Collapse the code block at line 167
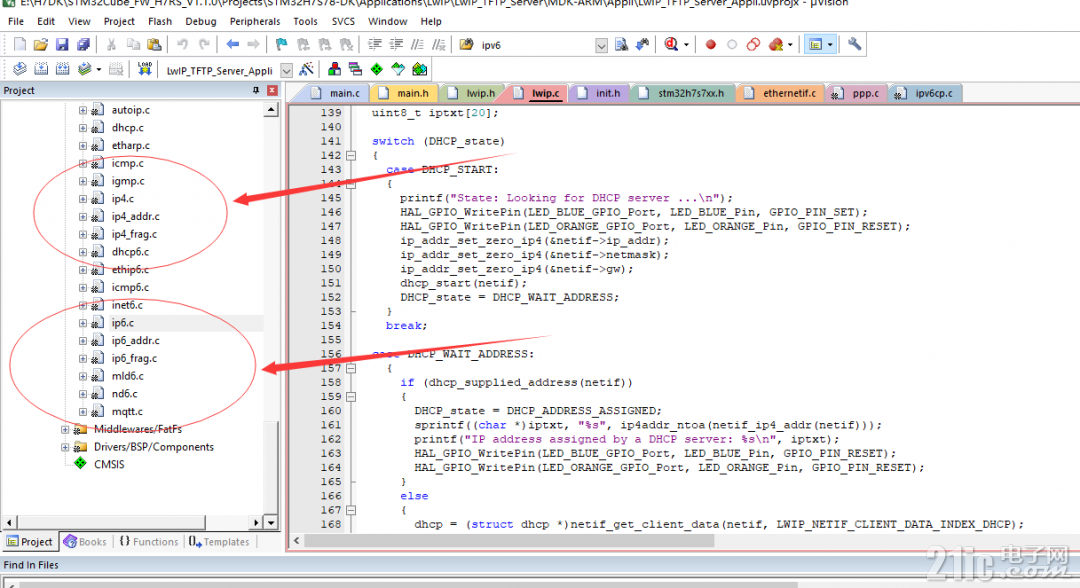 [351, 510]
